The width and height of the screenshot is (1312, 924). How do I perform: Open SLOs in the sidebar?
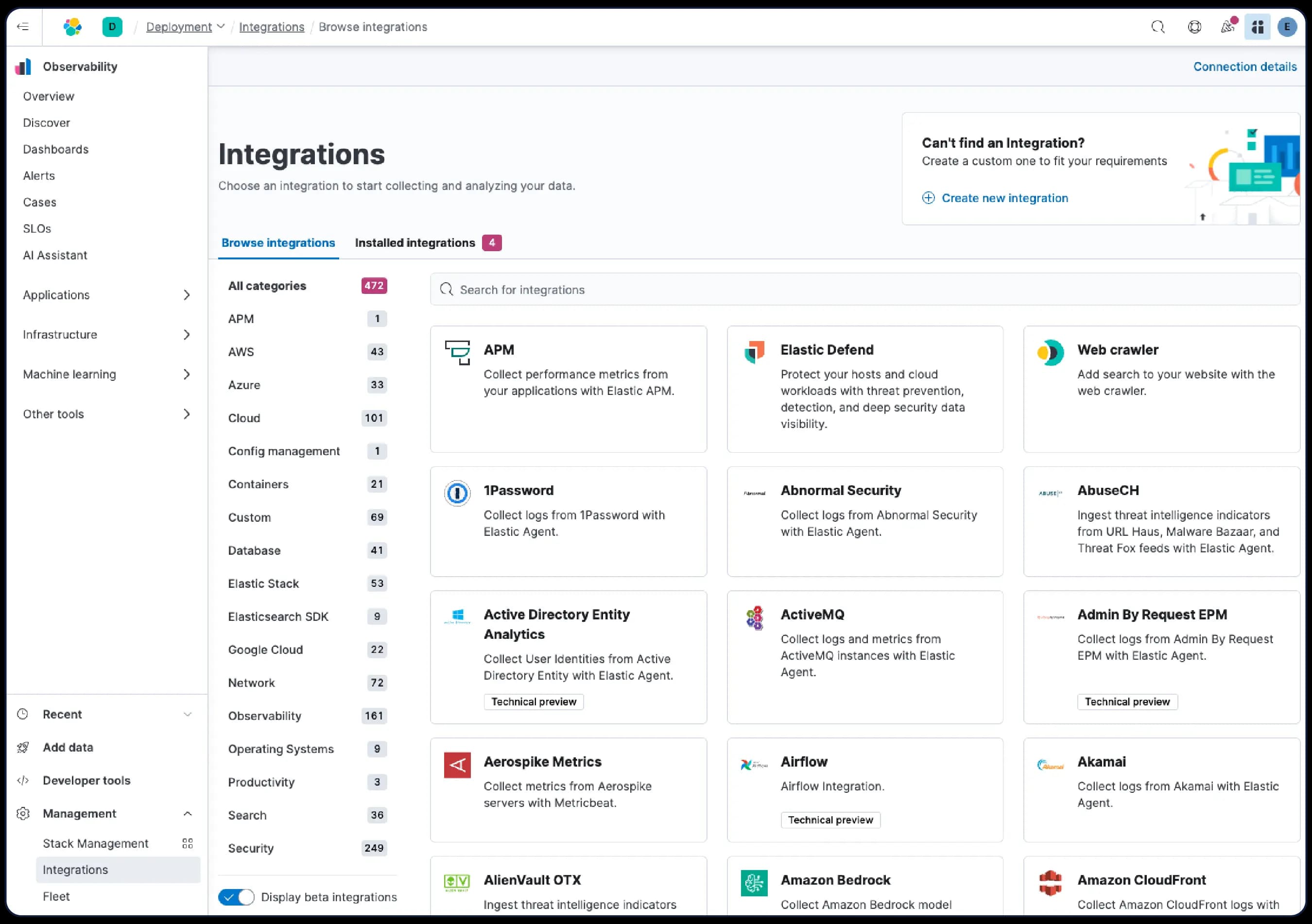pos(37,229)
